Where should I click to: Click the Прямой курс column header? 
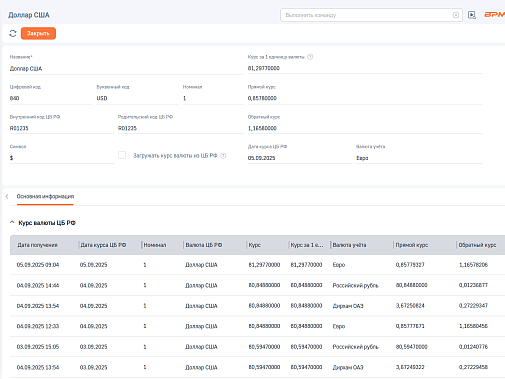click(412, 245)
